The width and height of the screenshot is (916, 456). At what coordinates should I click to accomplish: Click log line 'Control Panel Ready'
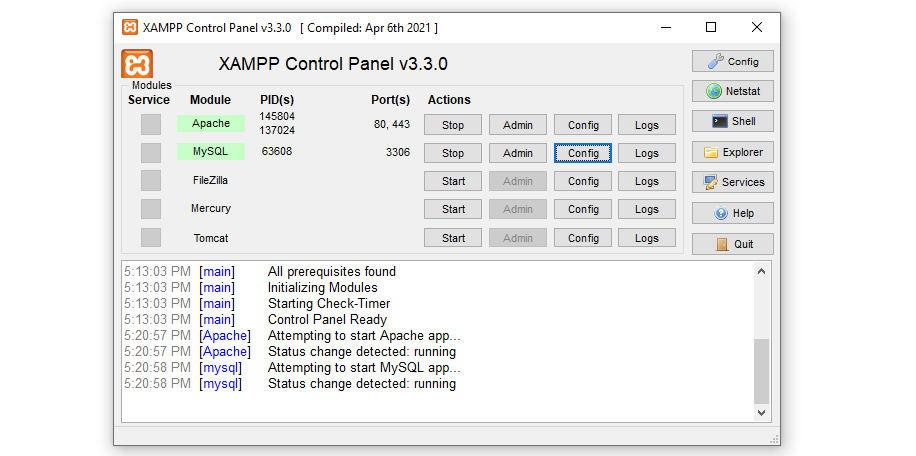(x=327, y=320)
